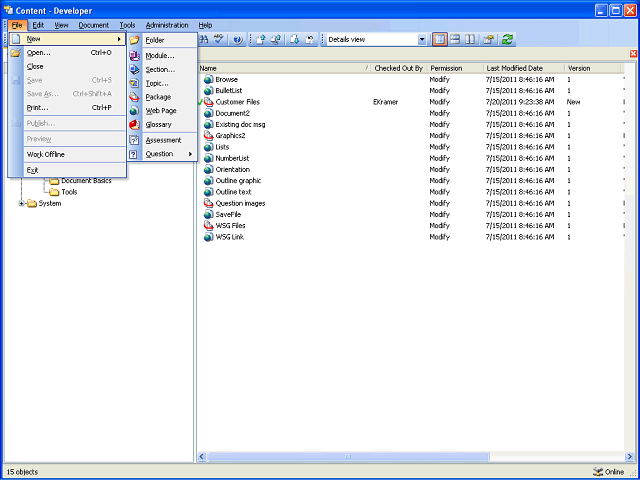Open the Tools menu

(x=127, y=25)
